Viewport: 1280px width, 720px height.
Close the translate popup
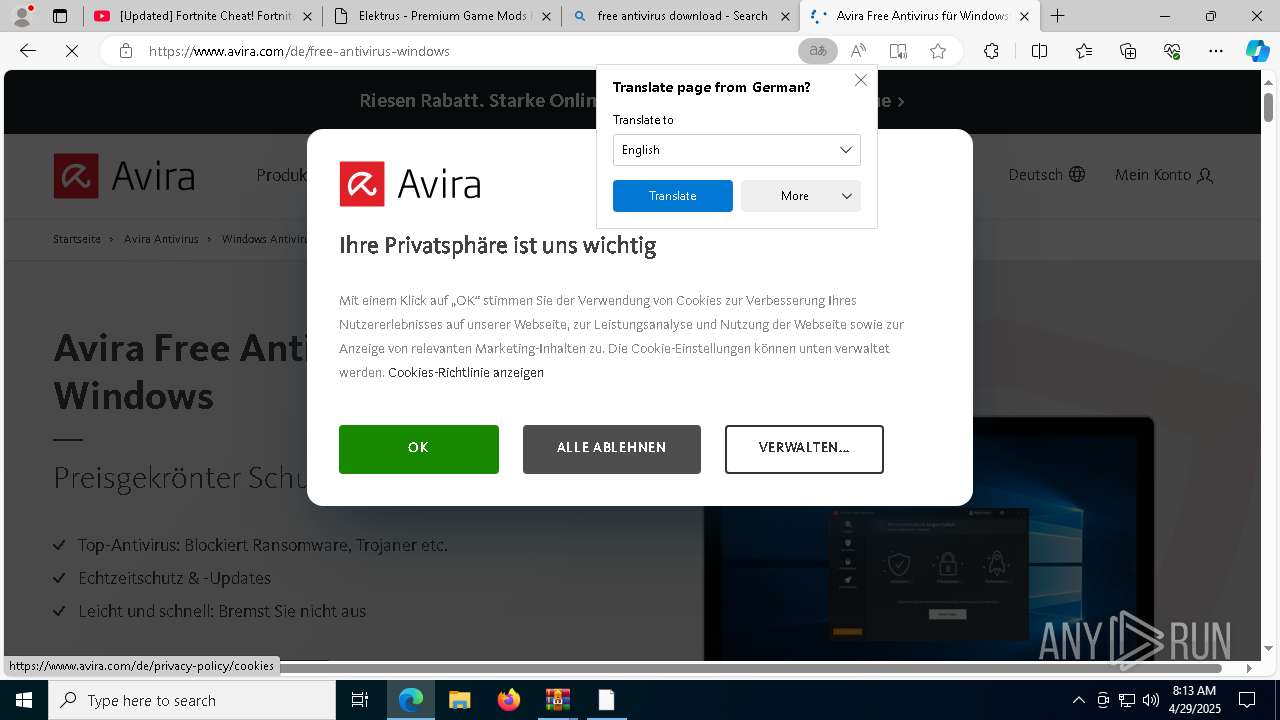coord(861,80)
